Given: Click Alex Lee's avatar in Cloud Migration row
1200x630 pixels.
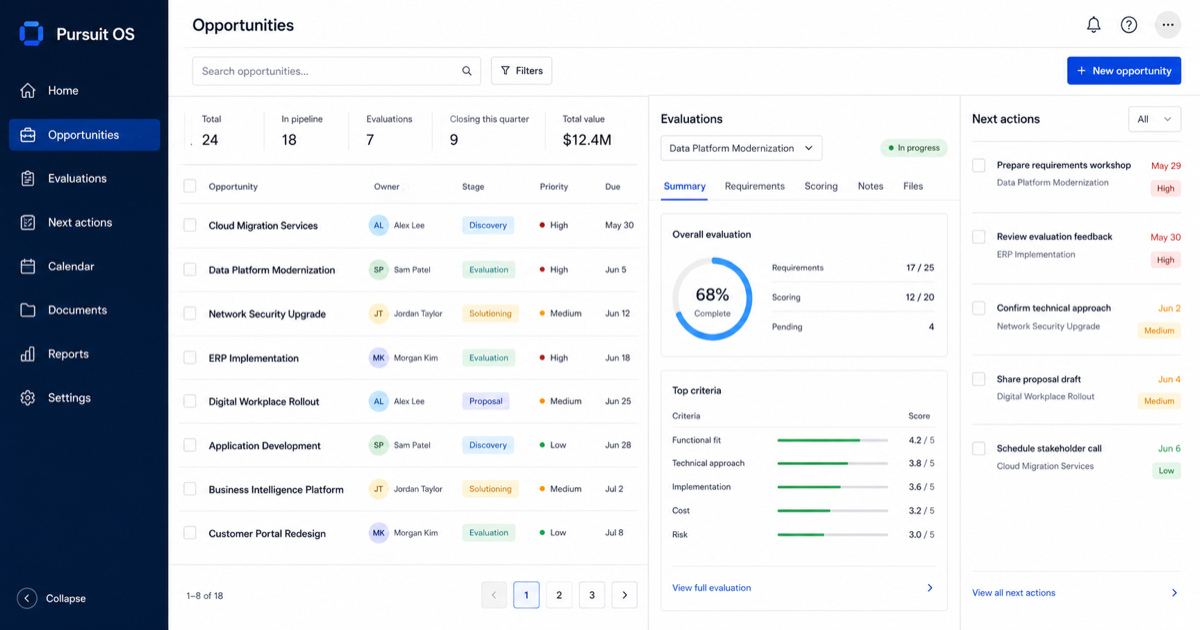Looking at the screenshot, I should point(379,226).
